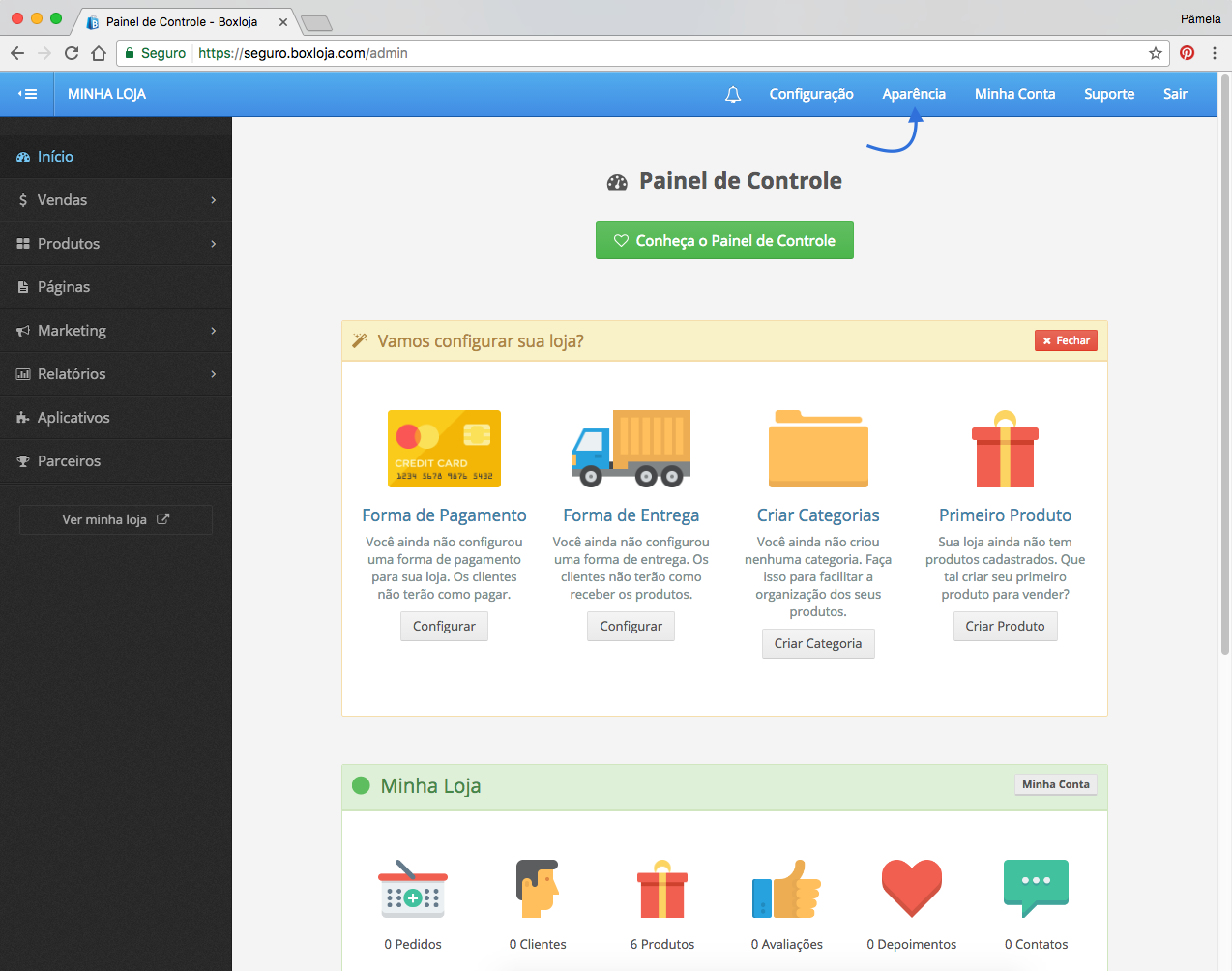Click the delivery truck icon

631,448
